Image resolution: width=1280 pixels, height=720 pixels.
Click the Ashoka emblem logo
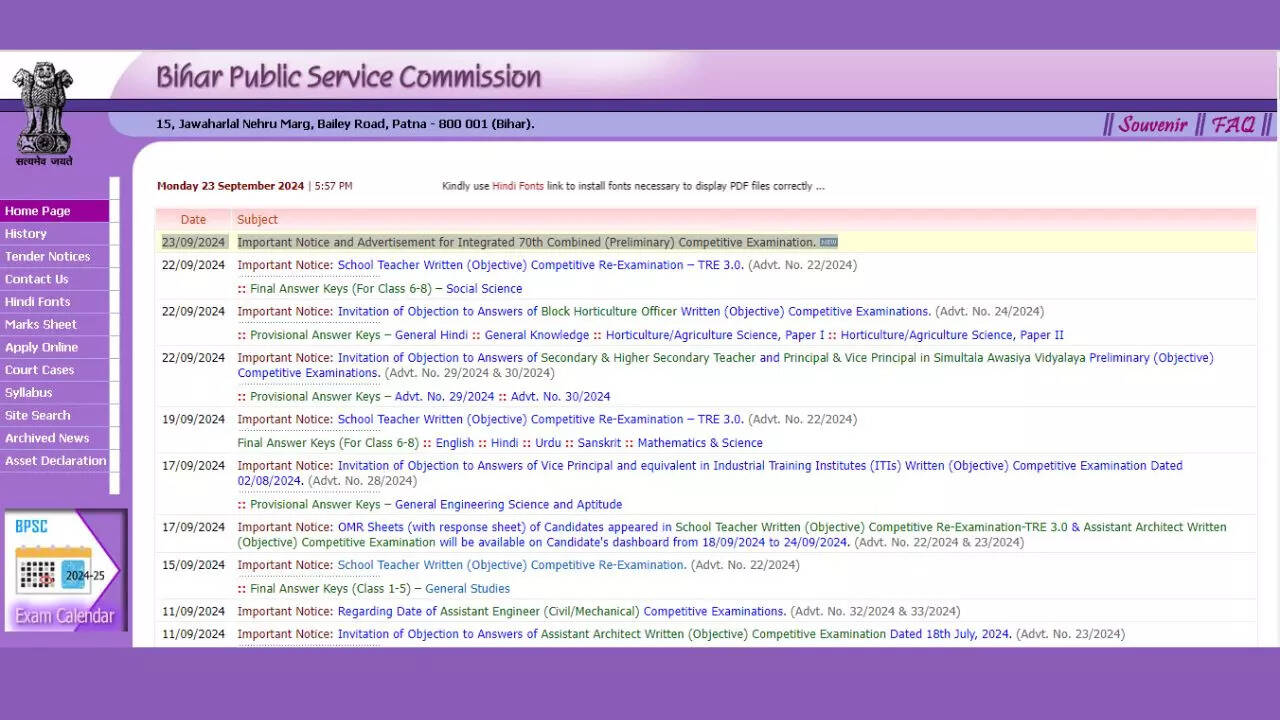tap(43, 112)
